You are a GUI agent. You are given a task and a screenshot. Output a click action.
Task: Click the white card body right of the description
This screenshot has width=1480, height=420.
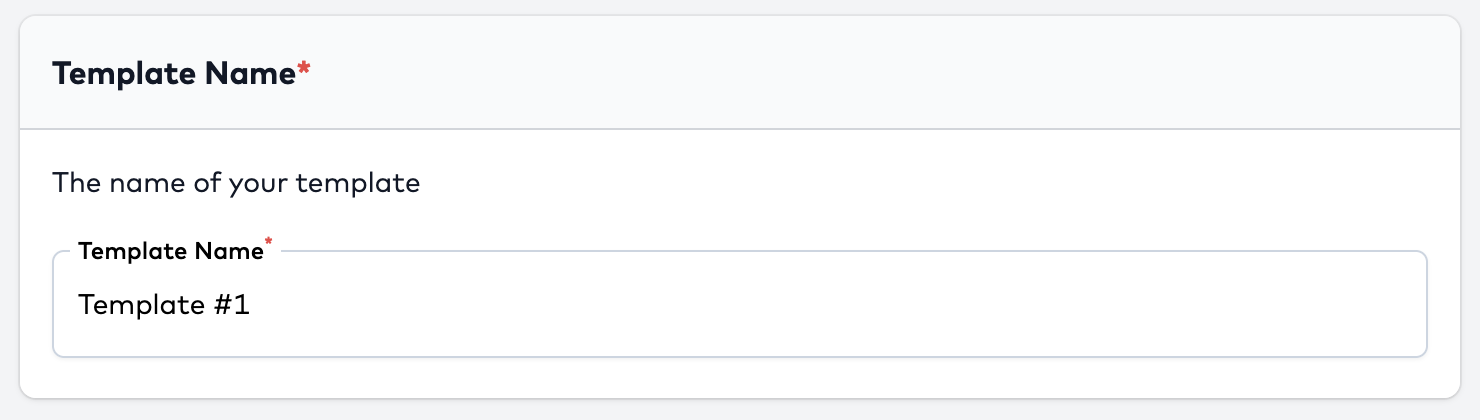click(x=900, y=184)
